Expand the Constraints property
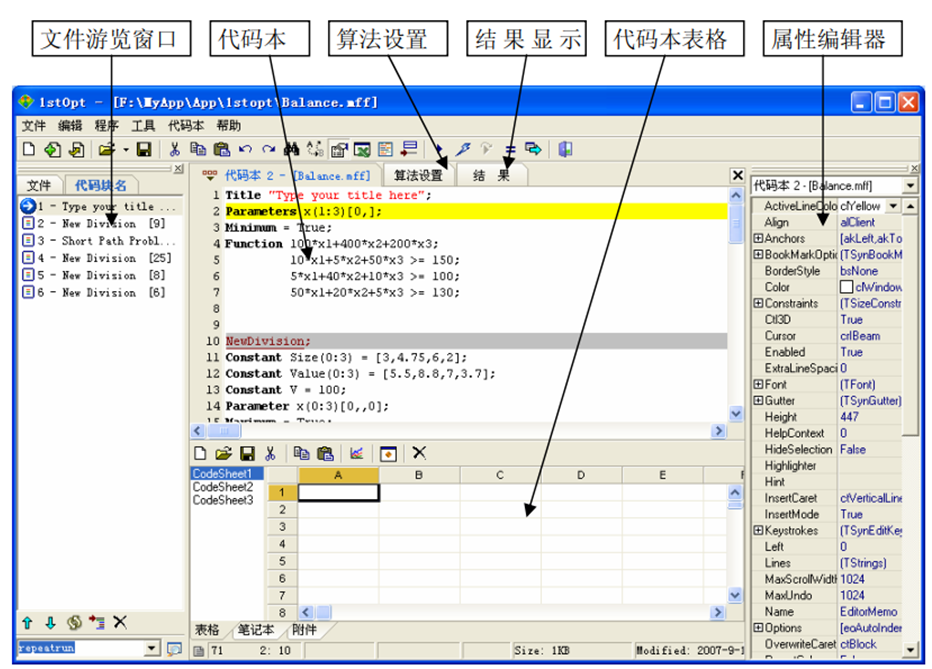 tap(758, 303)
